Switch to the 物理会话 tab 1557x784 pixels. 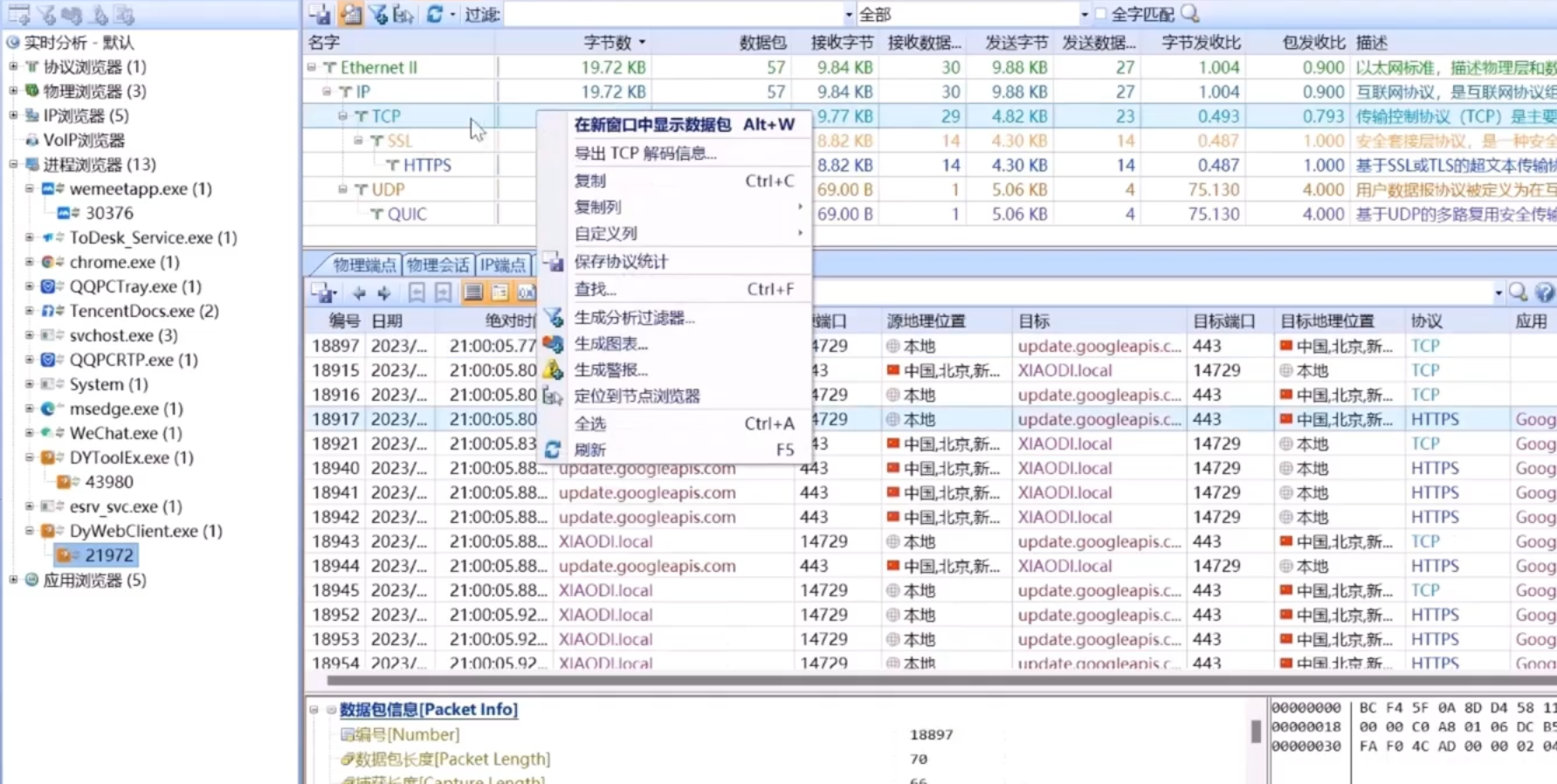tap(437, 265)
